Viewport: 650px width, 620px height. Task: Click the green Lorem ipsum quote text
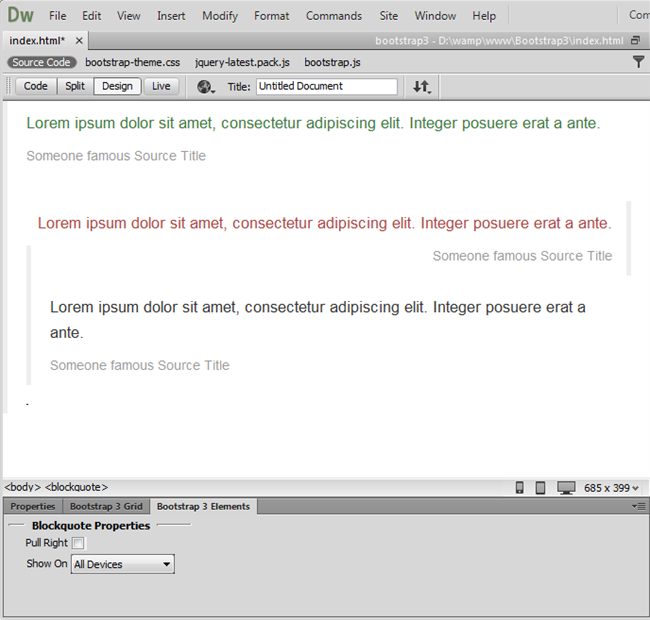(313, 123)
